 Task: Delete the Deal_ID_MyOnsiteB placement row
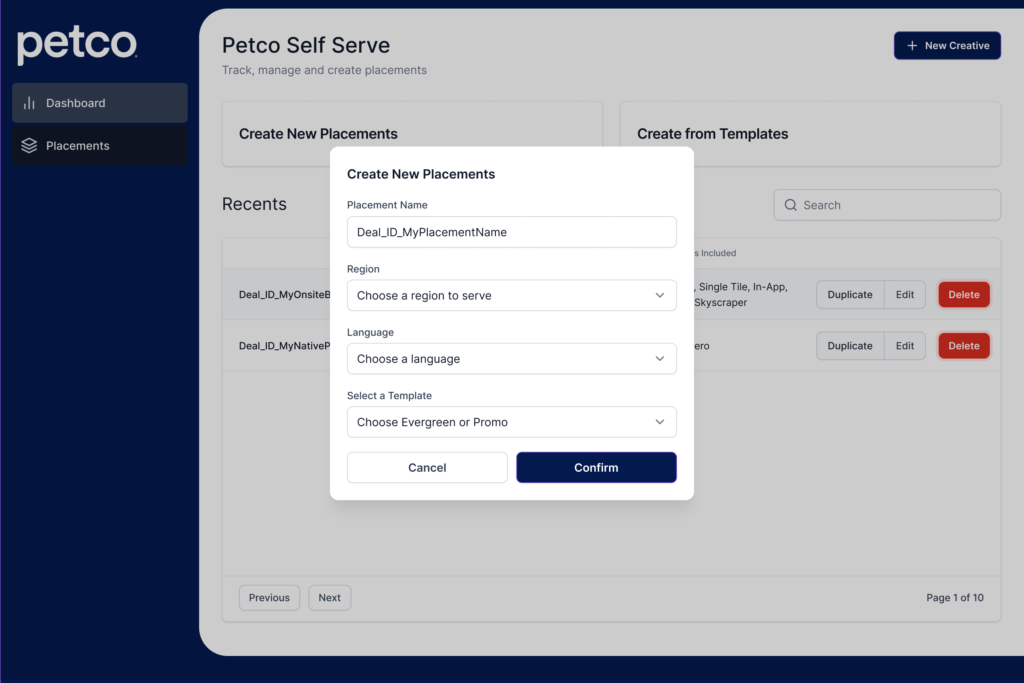coord(964,295)
